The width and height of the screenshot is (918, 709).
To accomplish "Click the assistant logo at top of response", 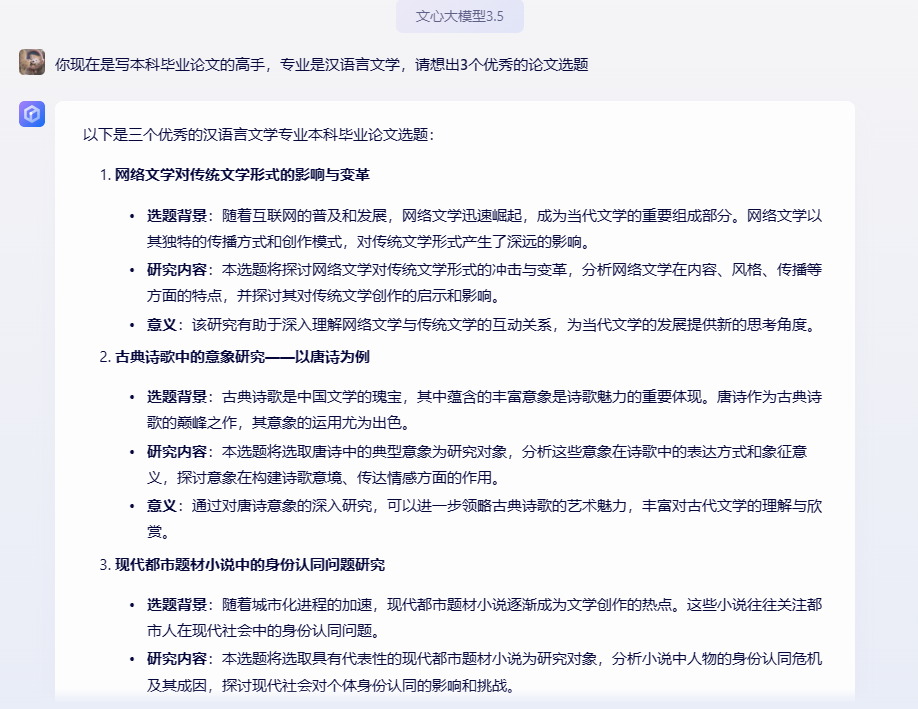I will [x=30, y=115].
